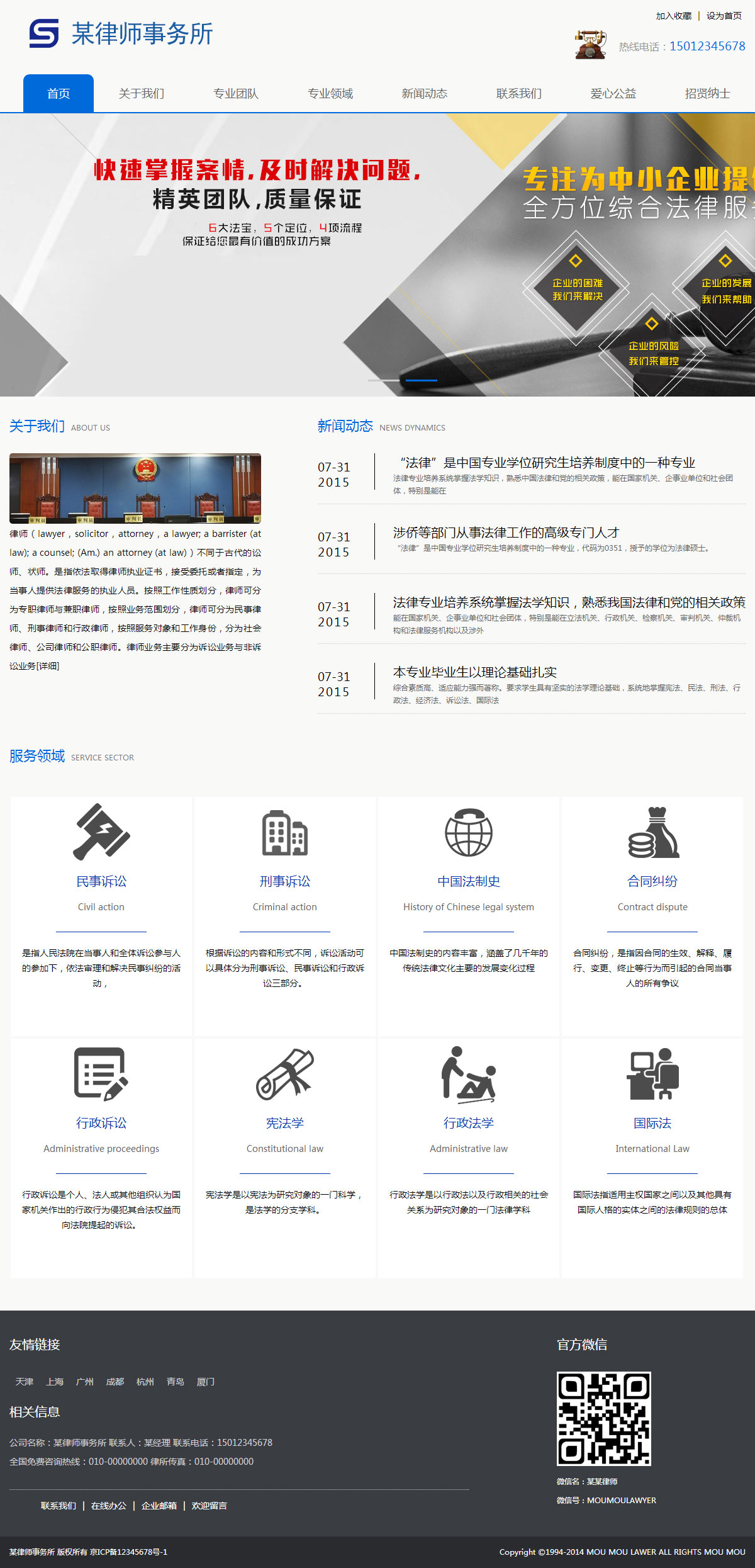Image resolution: width=755 pixels, height=1568 pixels.
Task: Select the globe icon above 中国法制史
Action: tap(468, 832)
